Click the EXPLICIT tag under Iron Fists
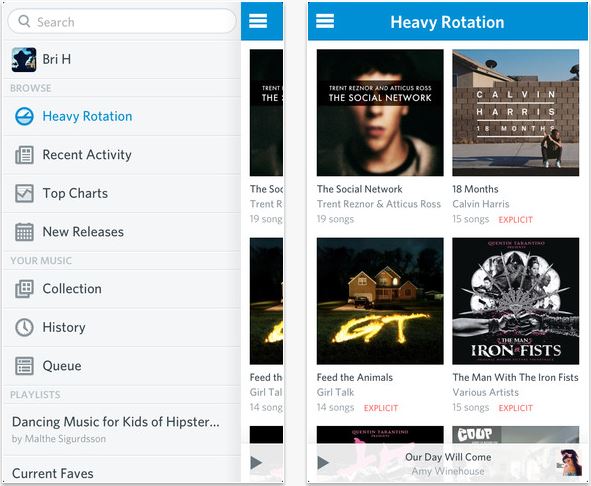This screenshot has width=591, height=486. coord(516,408)
